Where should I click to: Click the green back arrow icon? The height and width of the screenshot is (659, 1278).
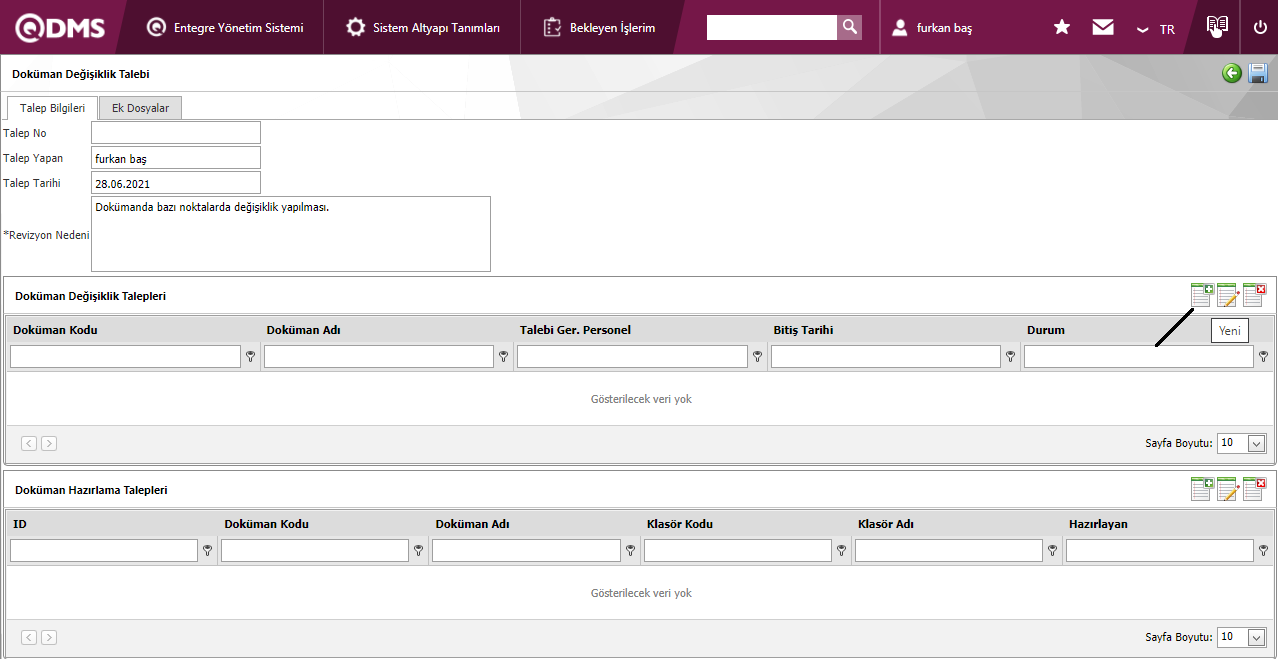[x=1232, y=73]
